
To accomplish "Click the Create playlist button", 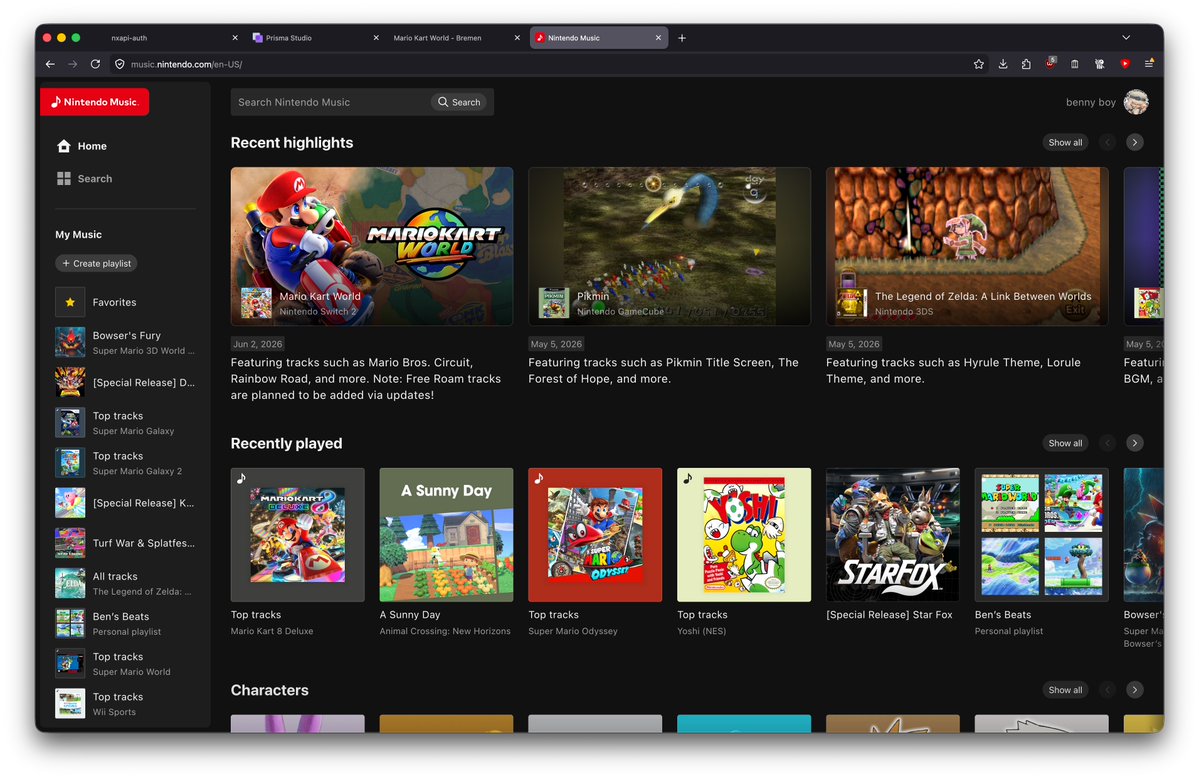I will click(96, 263).
